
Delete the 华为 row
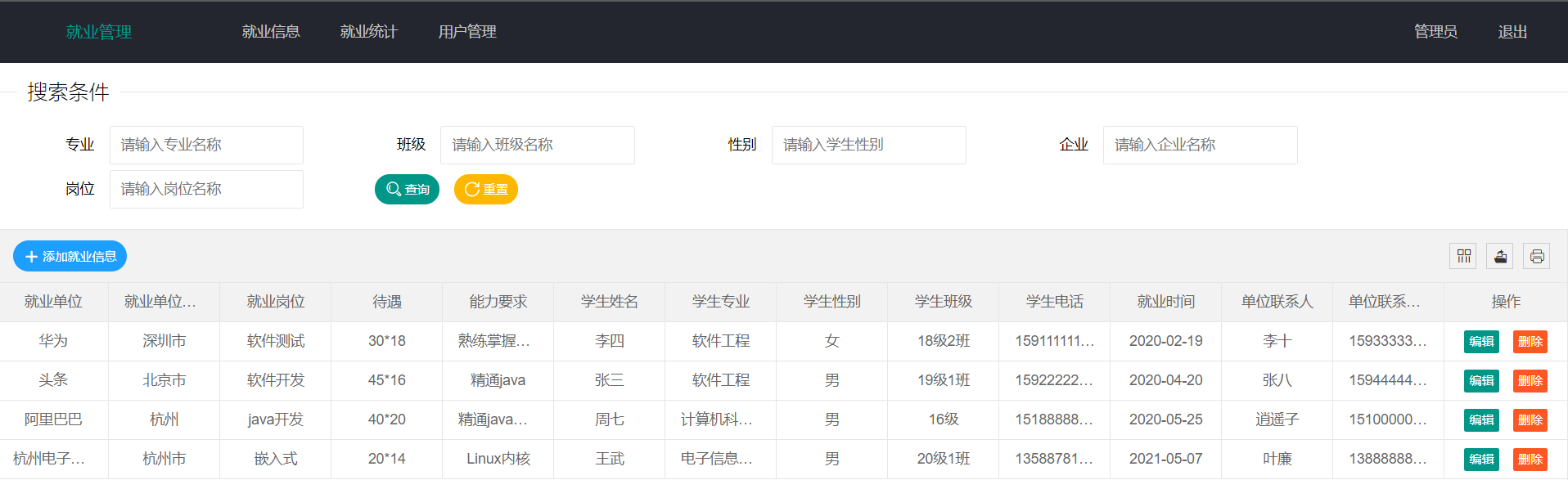click(1530, 341)
